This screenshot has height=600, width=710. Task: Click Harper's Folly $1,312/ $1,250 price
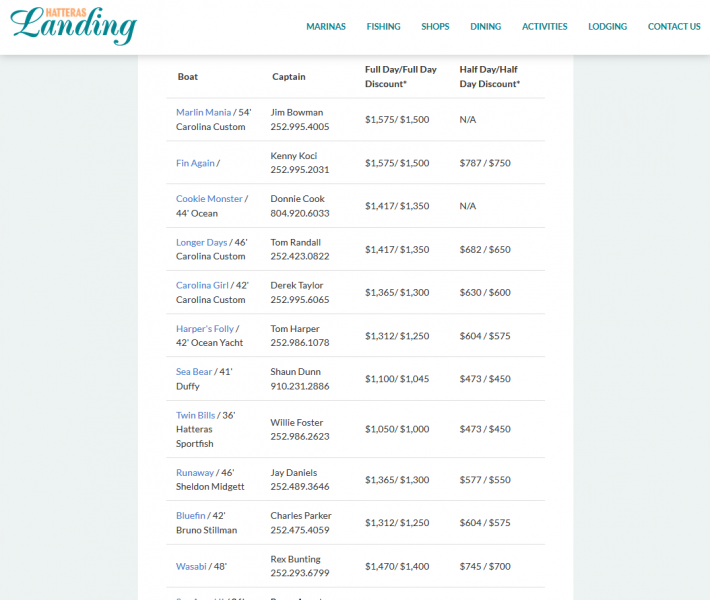click(397, 336)
